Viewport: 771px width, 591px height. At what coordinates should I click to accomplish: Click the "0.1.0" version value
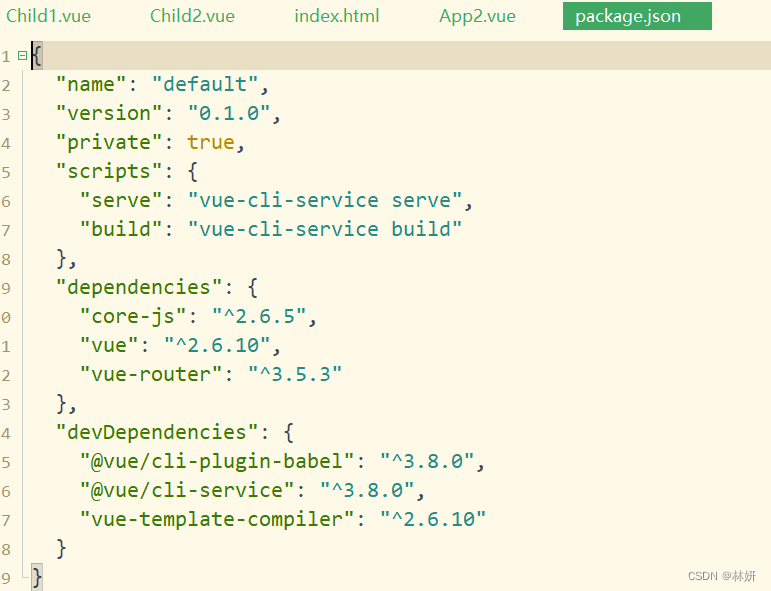[x=230, y=114]
